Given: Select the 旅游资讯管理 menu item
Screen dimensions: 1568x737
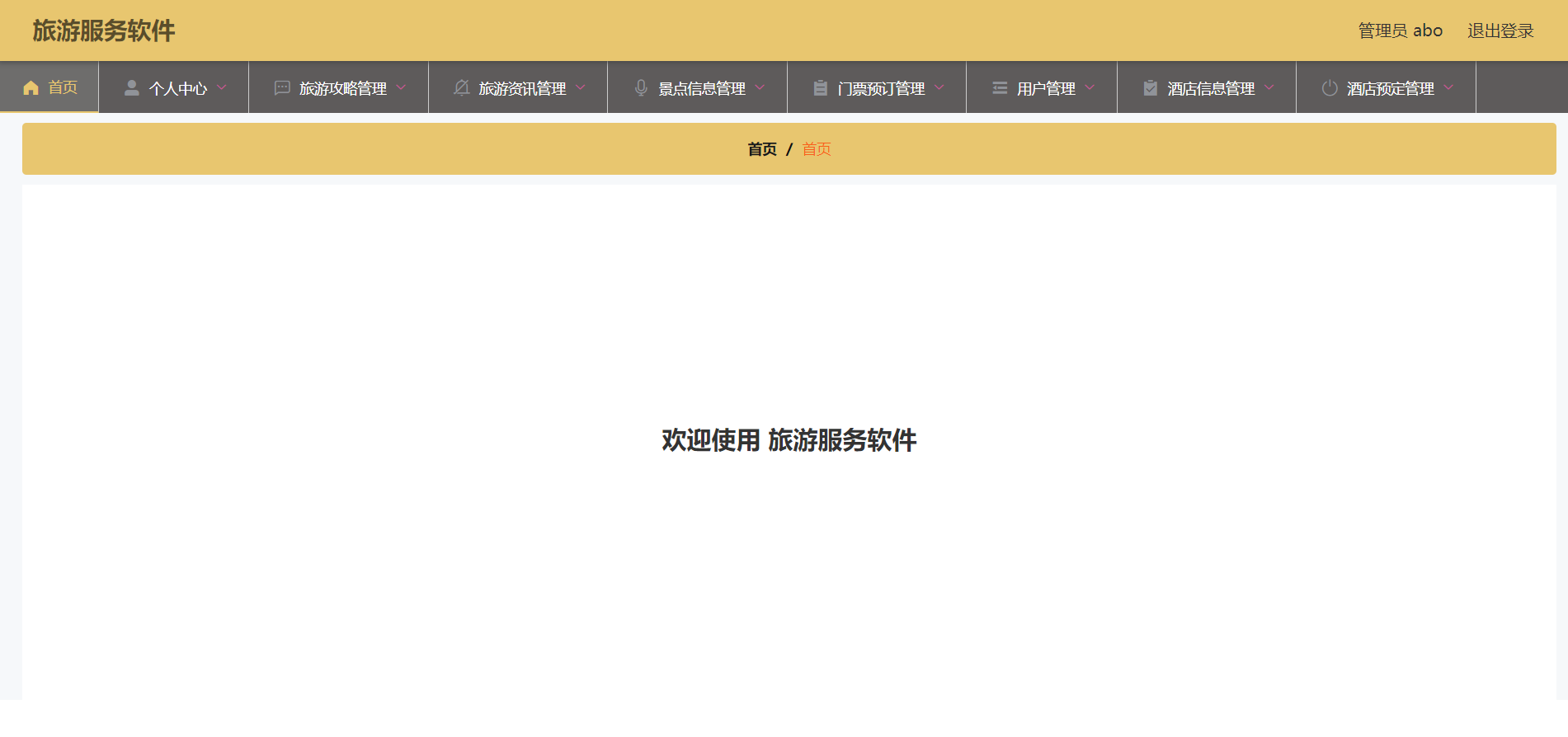Looking at the screenshot, I should click(522, 88).
